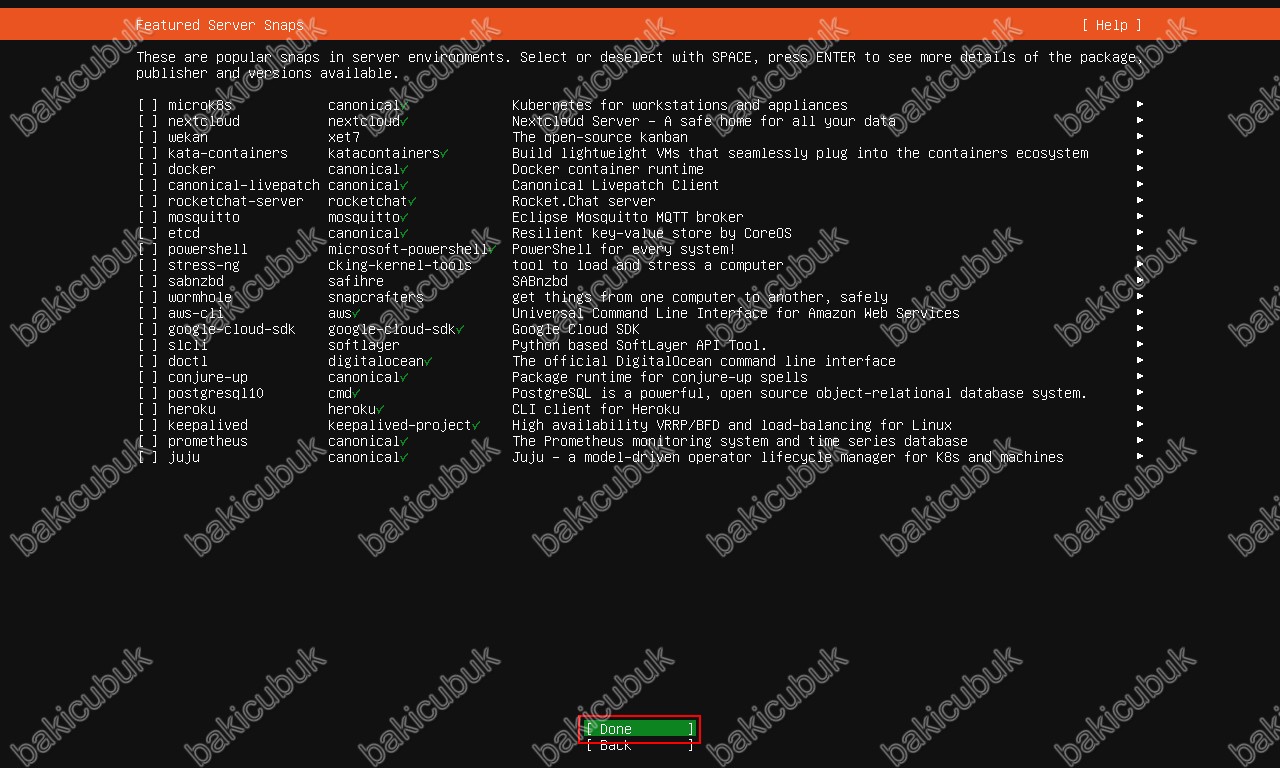1280x768 pixels.
Task: Tick the keepalived checkbox
Action: point(148,425)
